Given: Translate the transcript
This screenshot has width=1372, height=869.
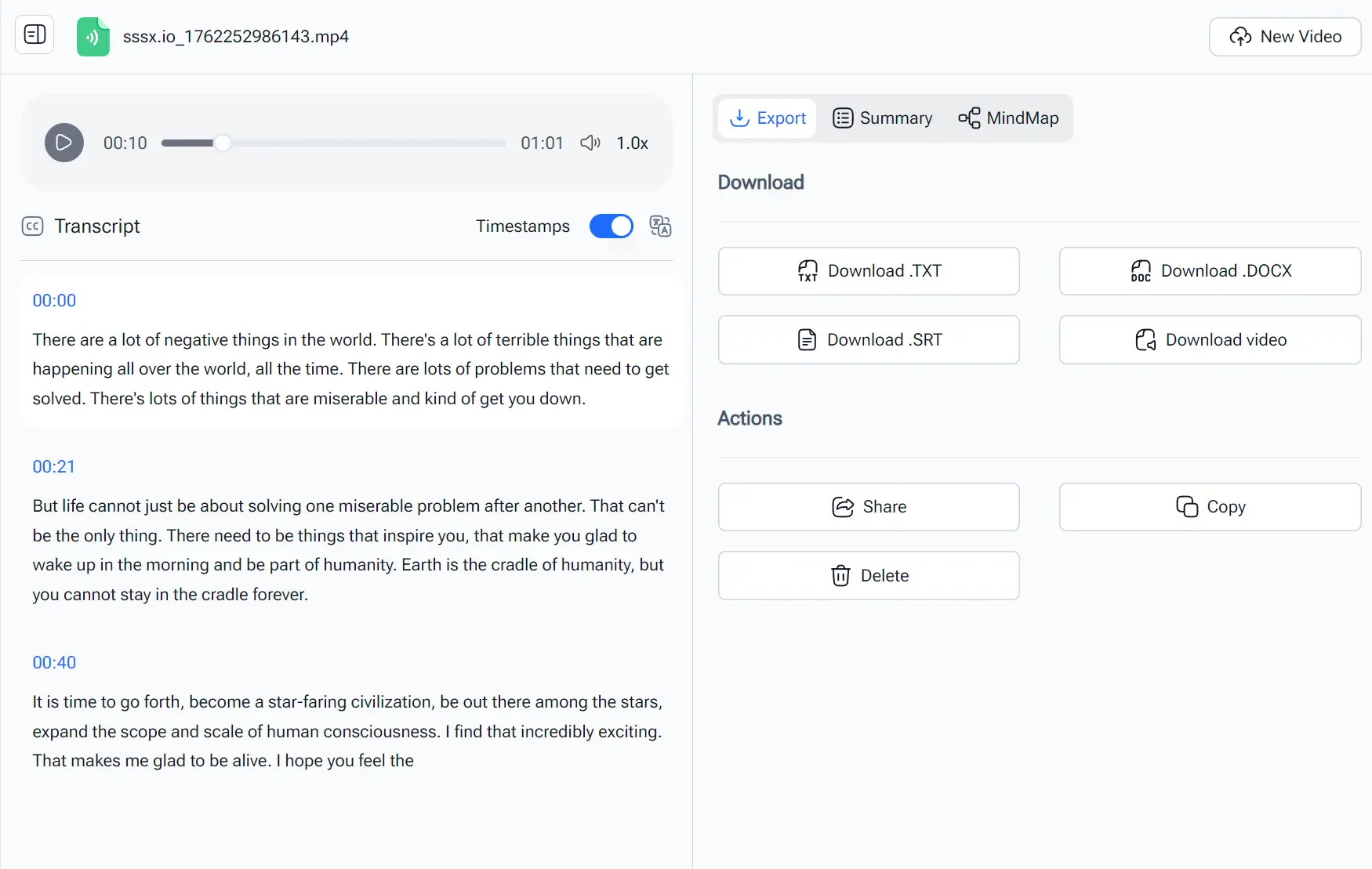Looking at the screenshot, I should (x=660, y=226).
